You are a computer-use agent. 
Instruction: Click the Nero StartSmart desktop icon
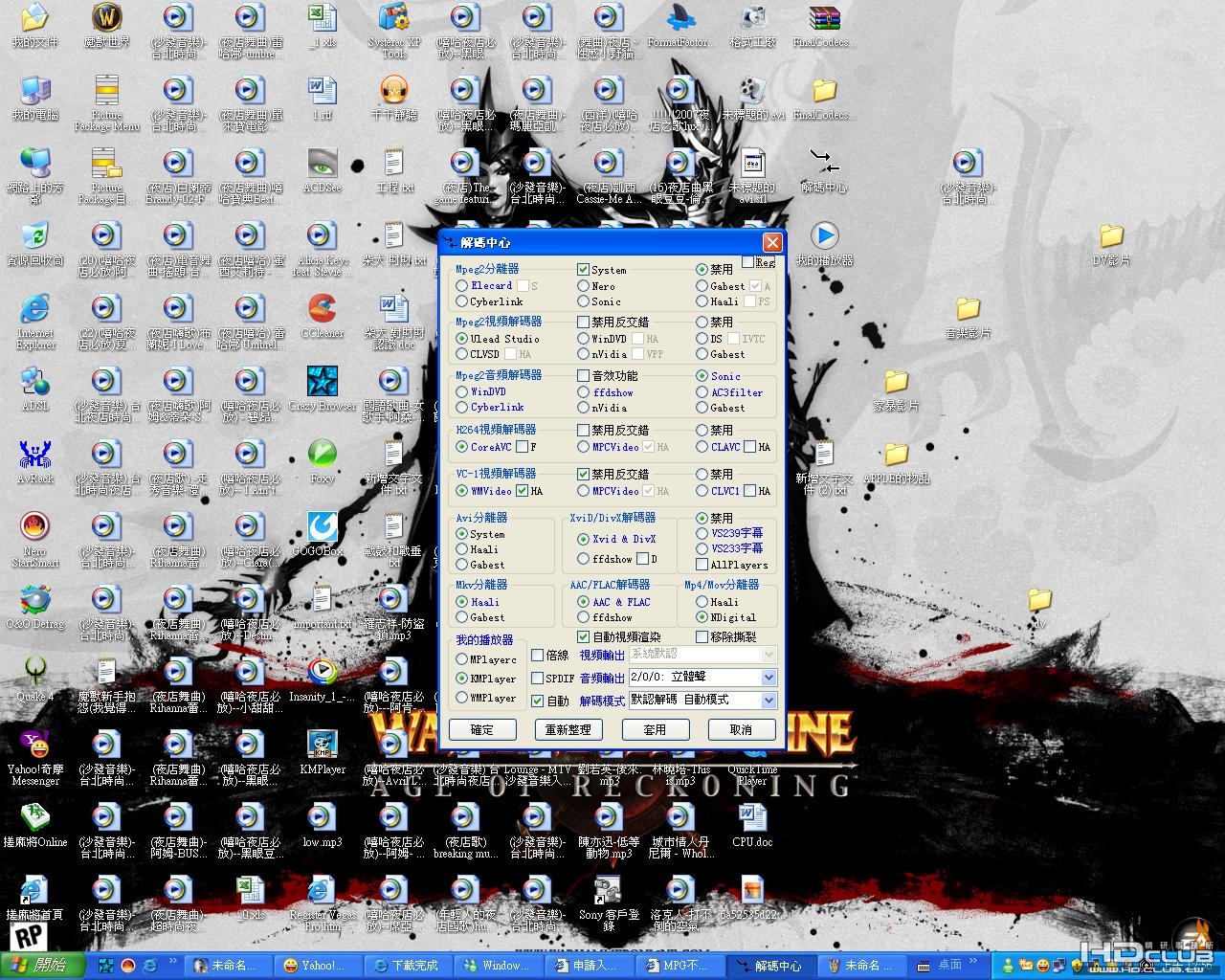pyautogui.click(x=35, y=539)
